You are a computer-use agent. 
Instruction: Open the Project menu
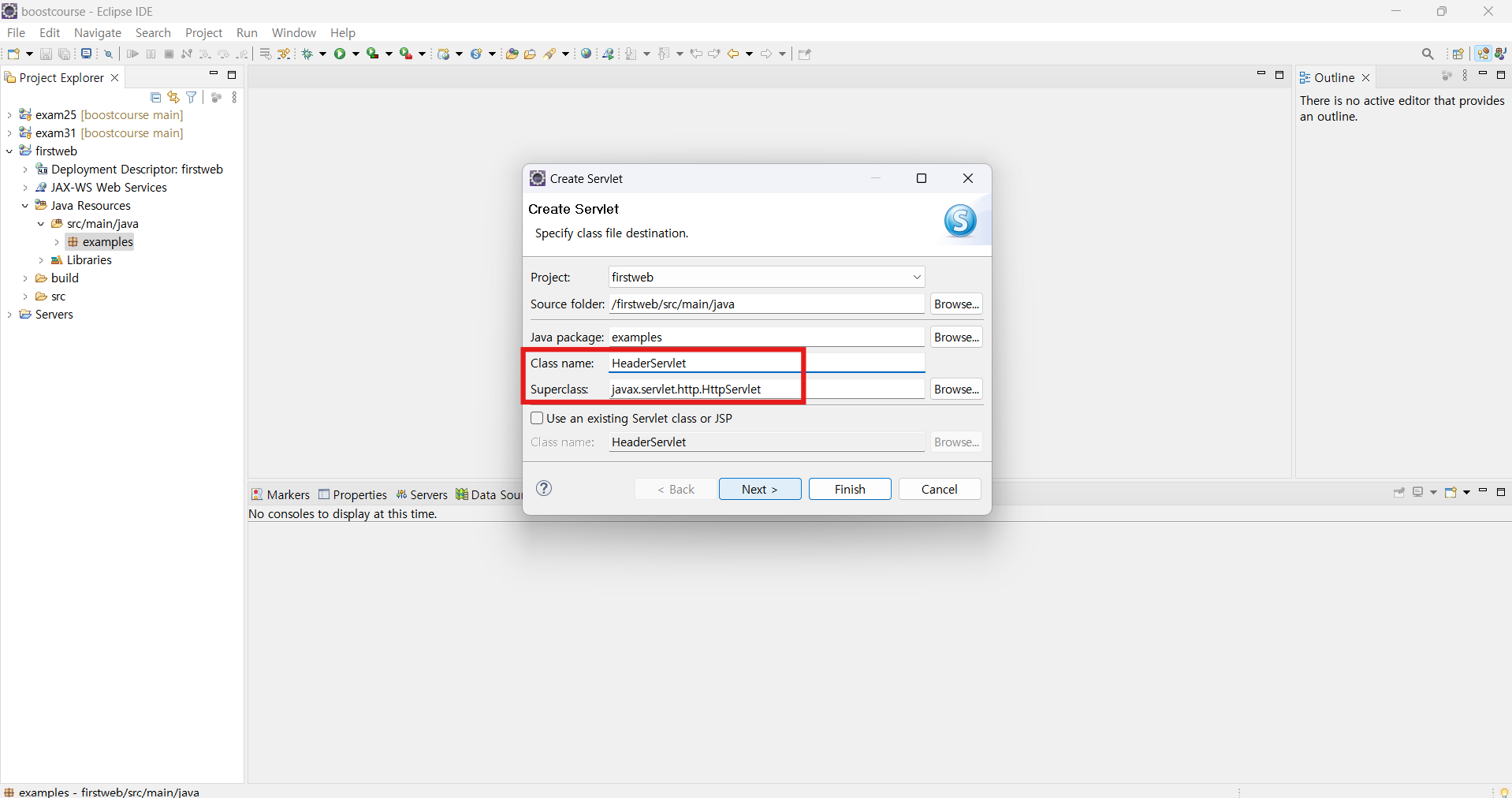203,32
